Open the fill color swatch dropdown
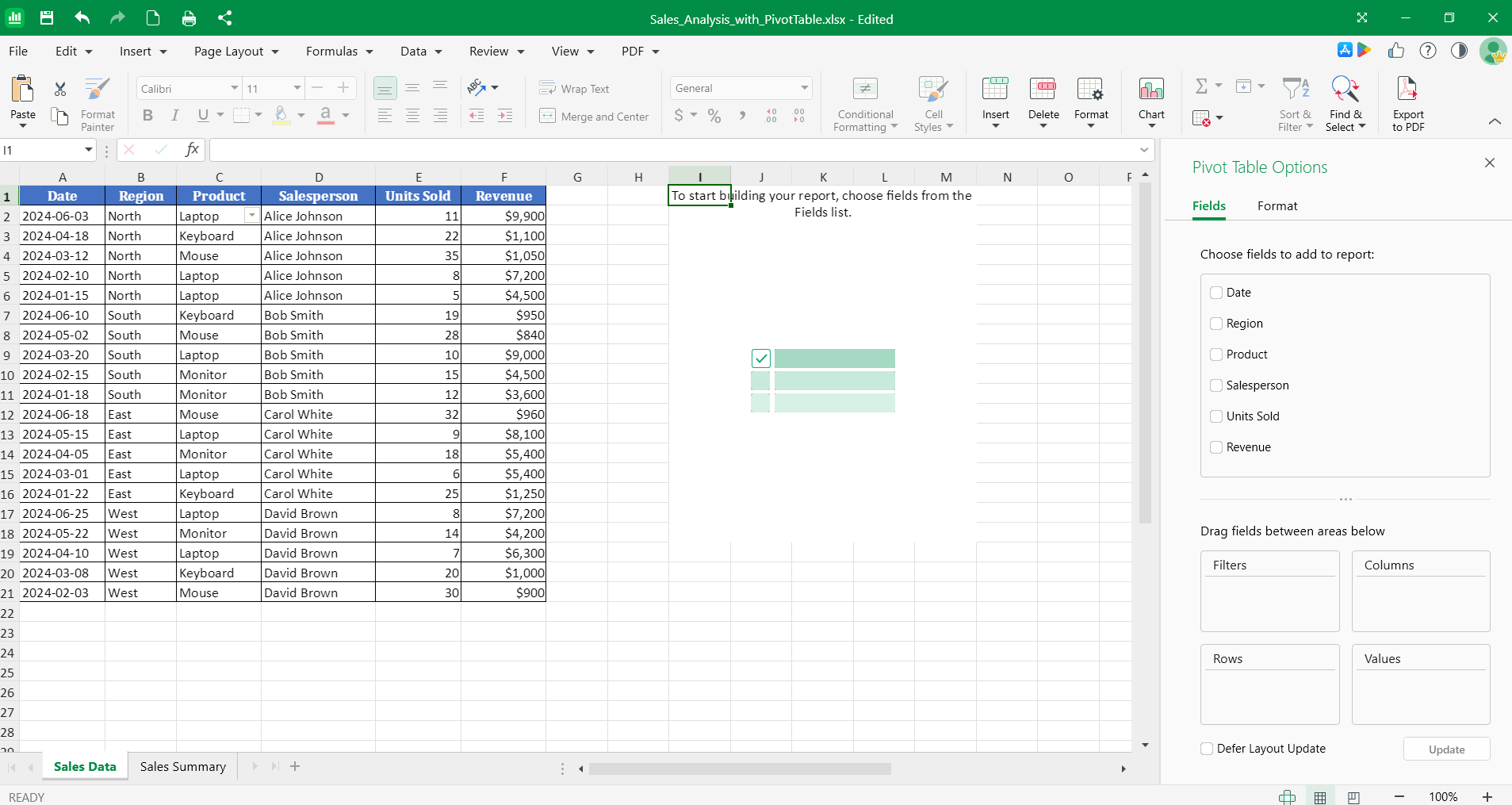 [301, 116]
